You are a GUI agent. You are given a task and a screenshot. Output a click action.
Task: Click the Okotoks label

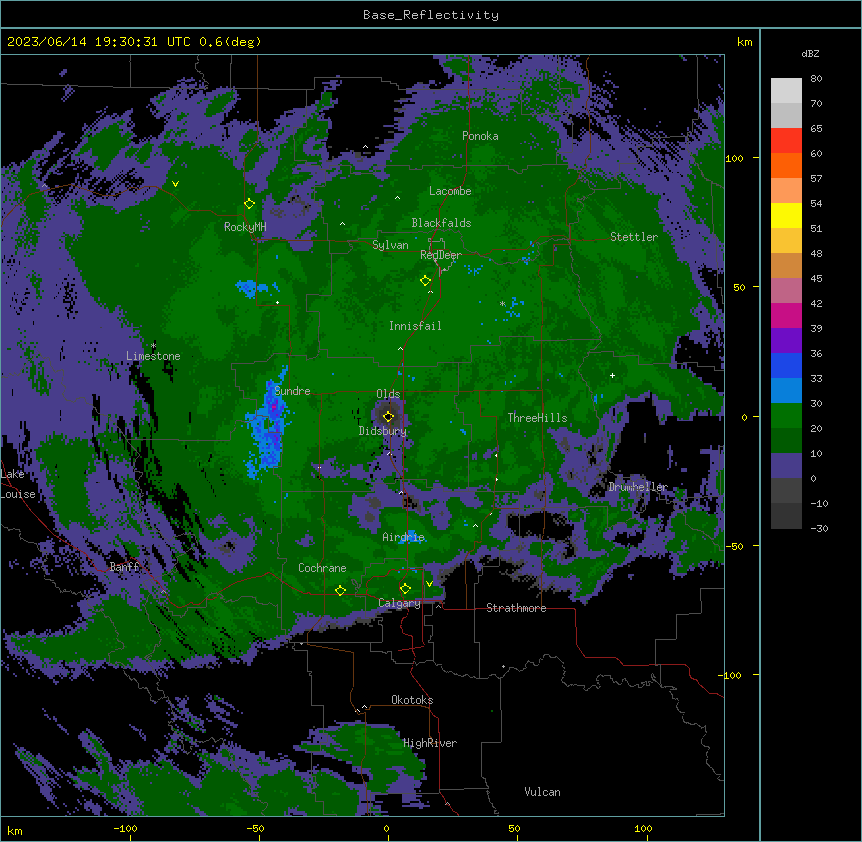pos(412,700)
